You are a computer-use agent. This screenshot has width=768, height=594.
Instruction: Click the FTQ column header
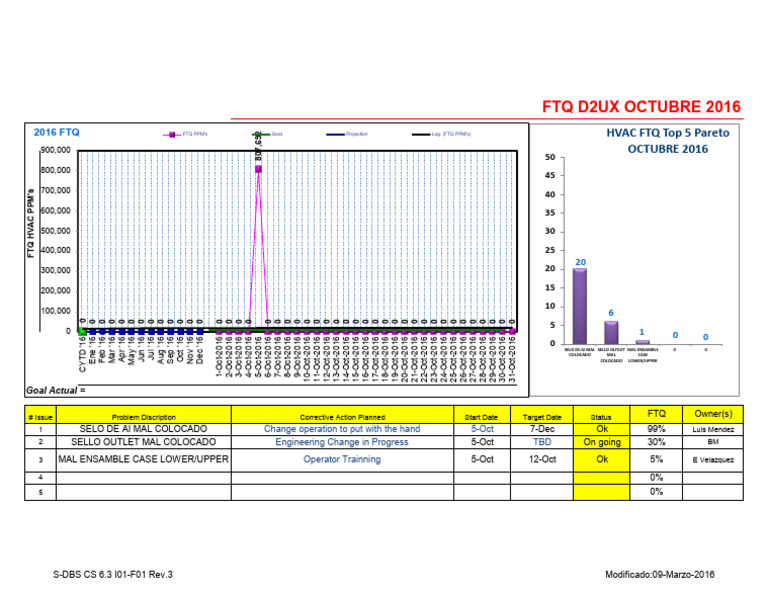pyautogui.click(x=656, y=415)
